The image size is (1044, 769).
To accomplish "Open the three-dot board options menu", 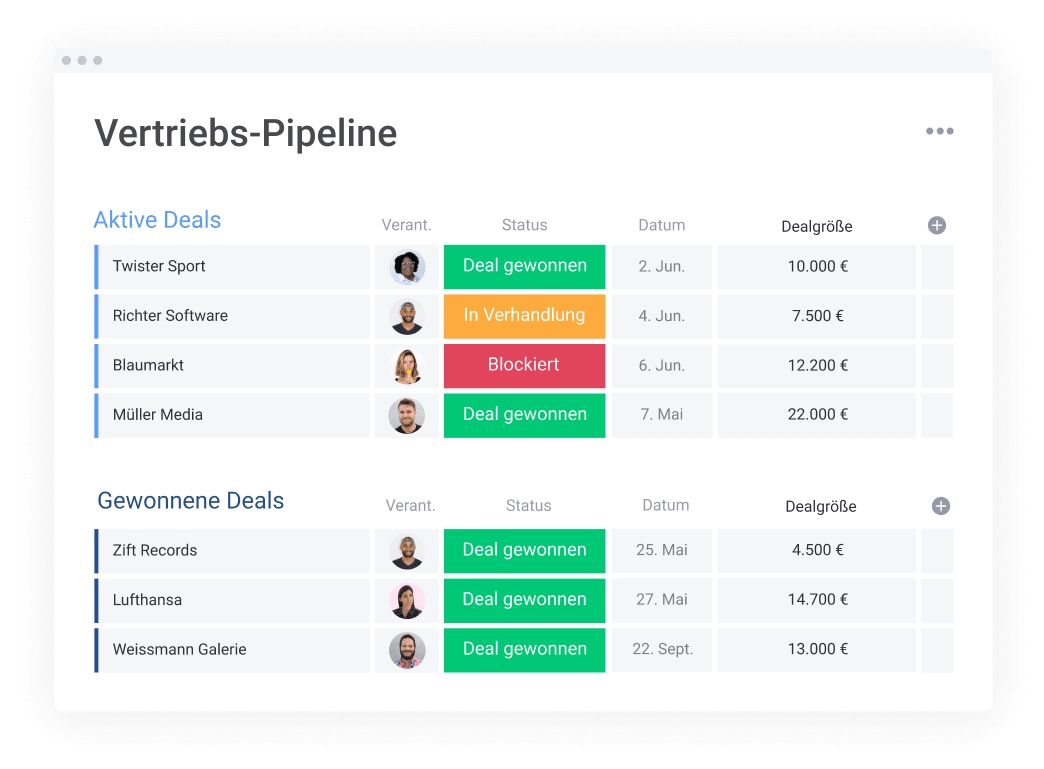I will 939,131.
